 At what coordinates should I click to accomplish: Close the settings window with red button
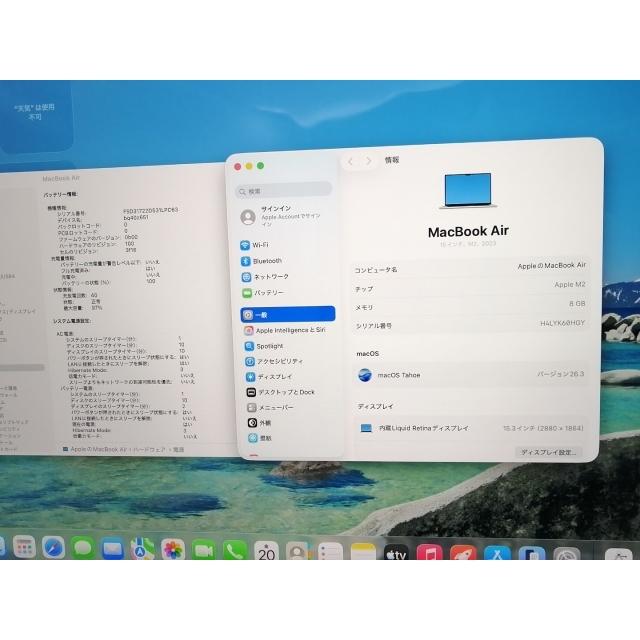238,167
